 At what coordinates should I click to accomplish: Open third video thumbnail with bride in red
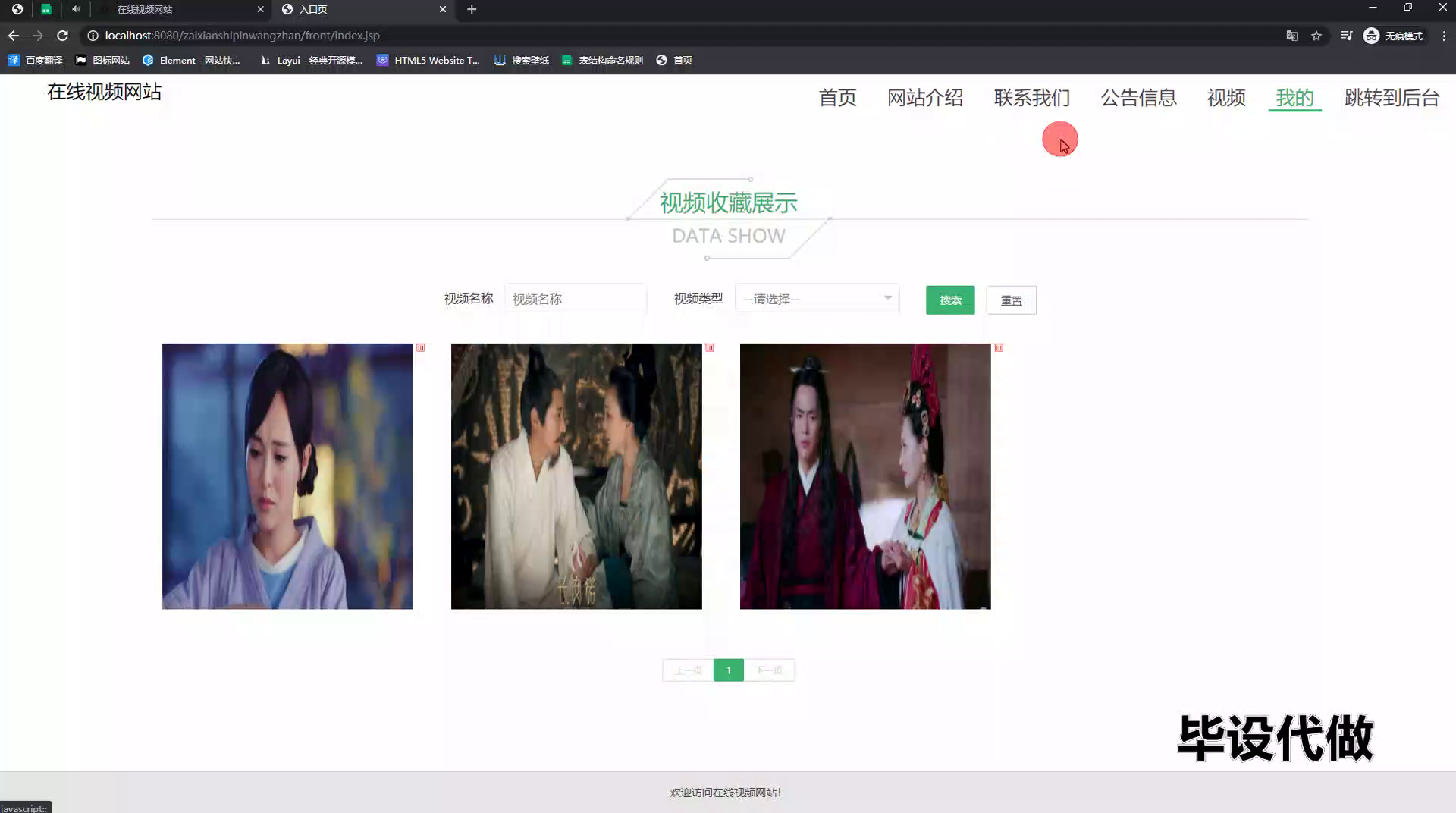coord(865,476)
